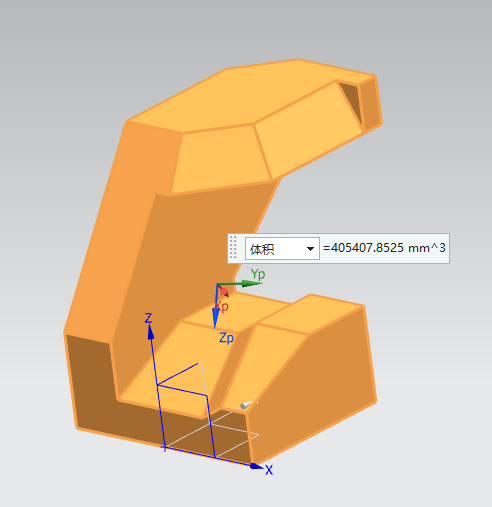This screenshot has width=492, height=507.
Task: Select the small gray point marker
Action: click(x=246, y=405)
